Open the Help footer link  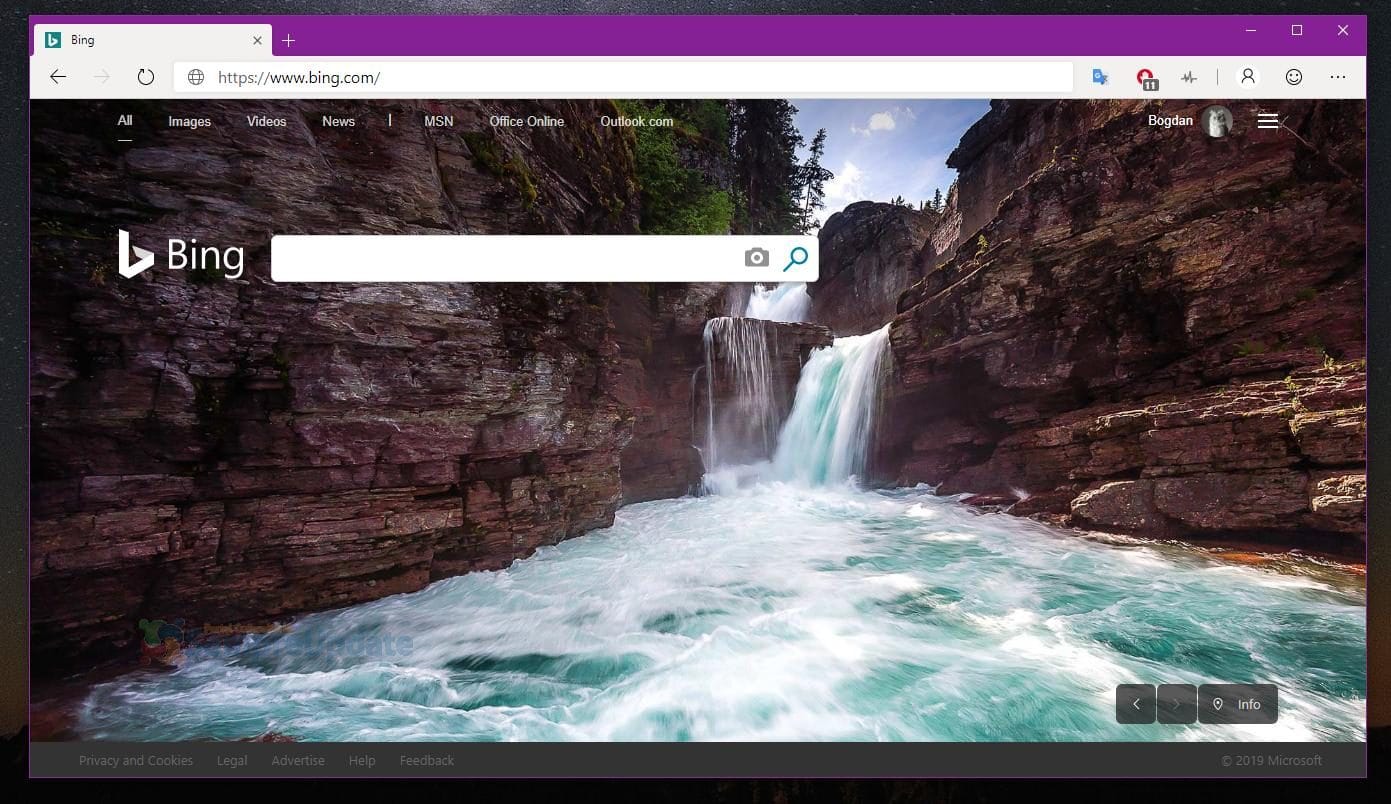click(x=362, y=760)
